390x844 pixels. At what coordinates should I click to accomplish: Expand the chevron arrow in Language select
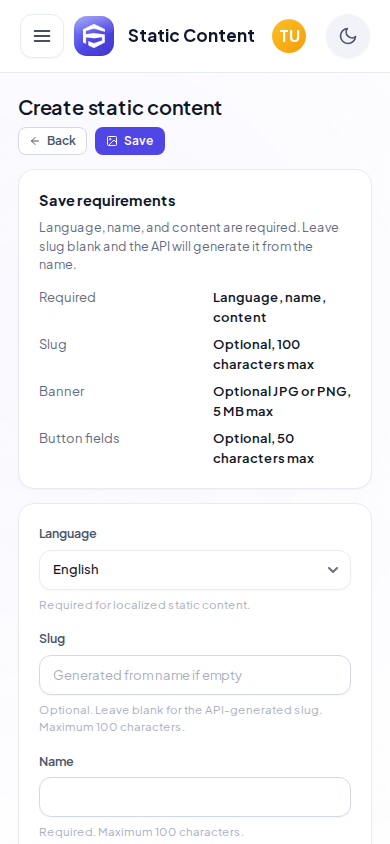point(333,570)
